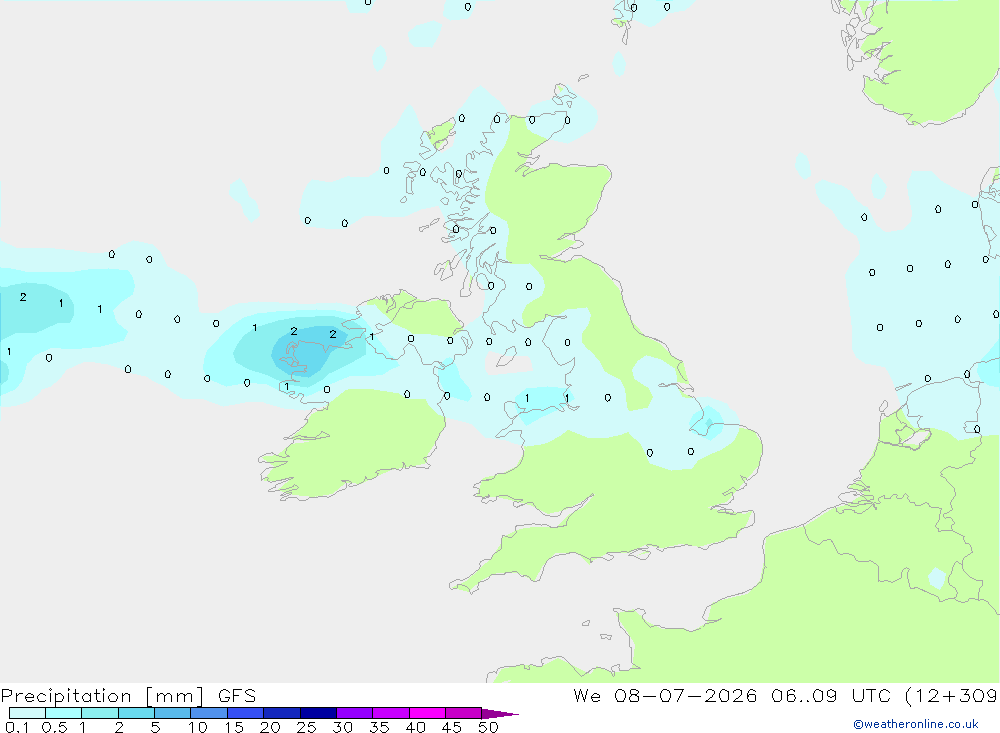The width and height of the screenshot is (1000, 733).
Task: Click the 0.1–0.5 mm palest cyan legend swatch
Action: point(27,713)
